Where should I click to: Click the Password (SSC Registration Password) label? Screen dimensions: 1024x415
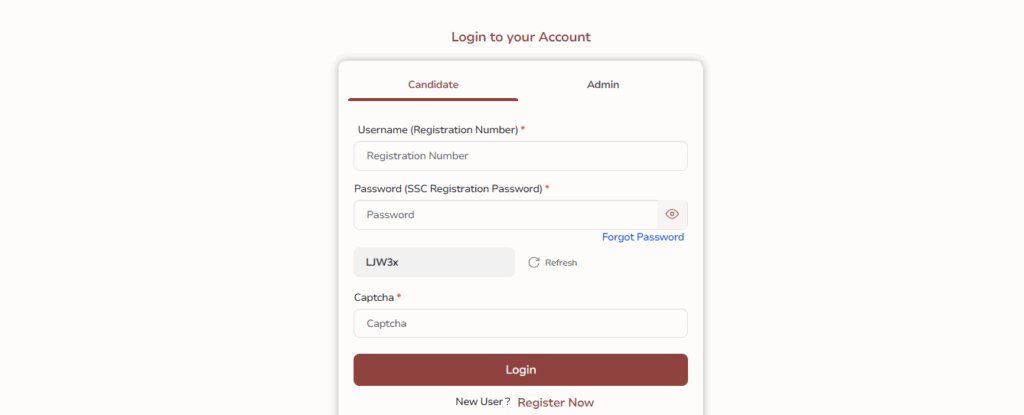(448, 189)
